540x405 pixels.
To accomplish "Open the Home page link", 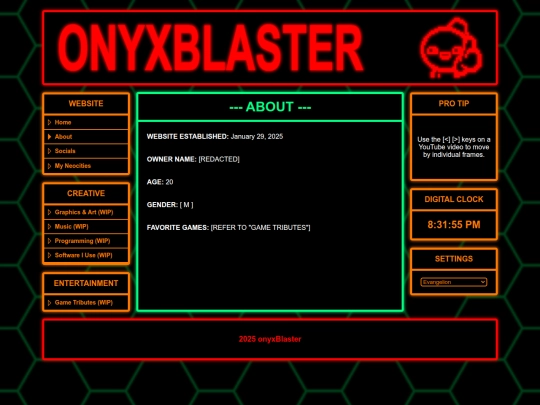I will [x=63, y=122].
